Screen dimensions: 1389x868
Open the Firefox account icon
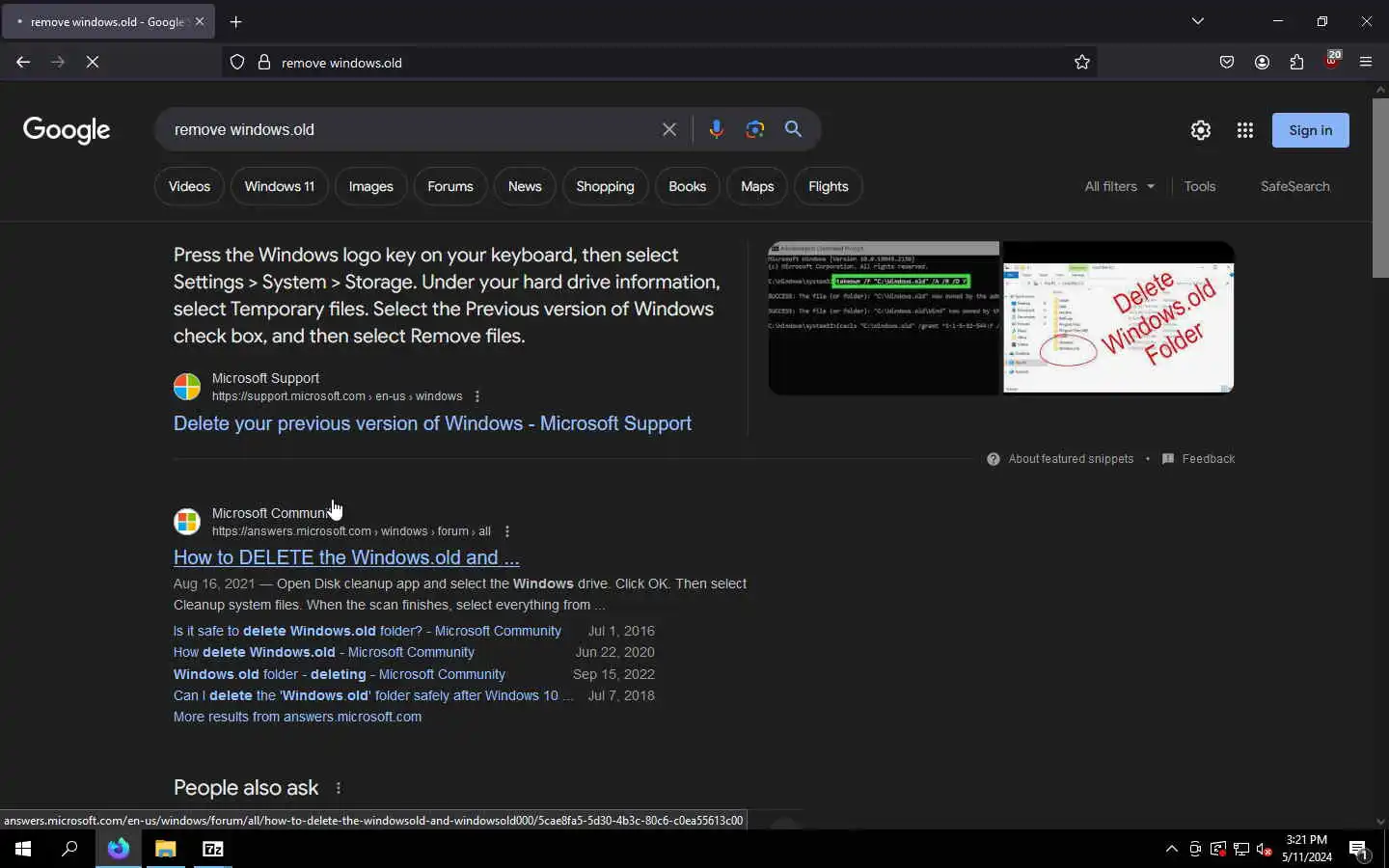click(x=1262, y=62)
